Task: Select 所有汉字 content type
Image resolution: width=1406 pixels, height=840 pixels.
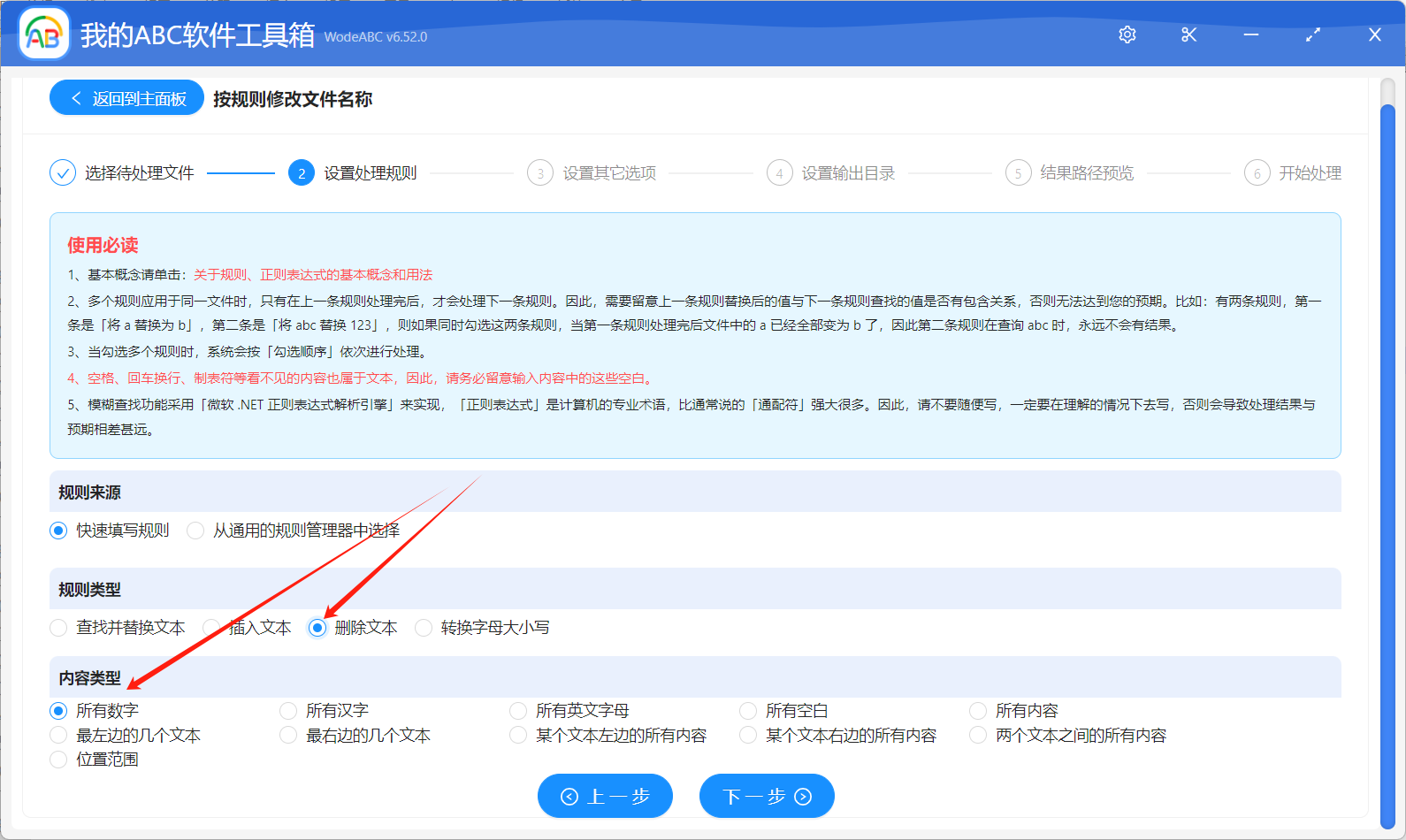Action: coord(288,711)
